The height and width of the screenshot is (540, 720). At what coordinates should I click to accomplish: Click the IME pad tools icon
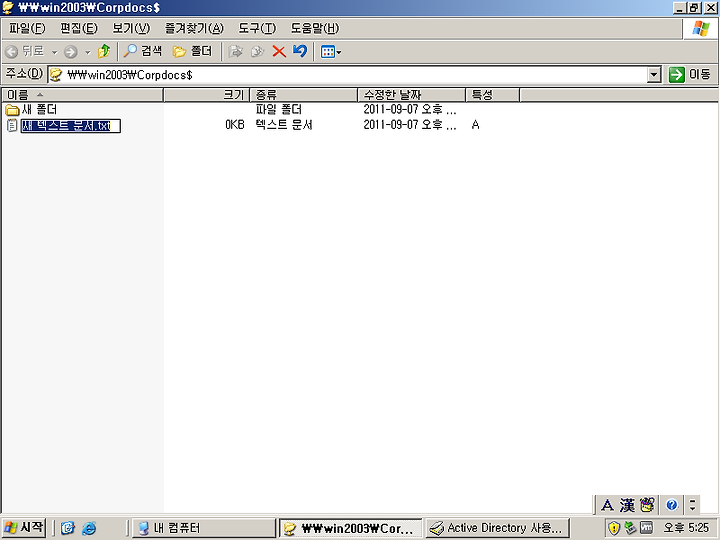[x=647, y=505]
